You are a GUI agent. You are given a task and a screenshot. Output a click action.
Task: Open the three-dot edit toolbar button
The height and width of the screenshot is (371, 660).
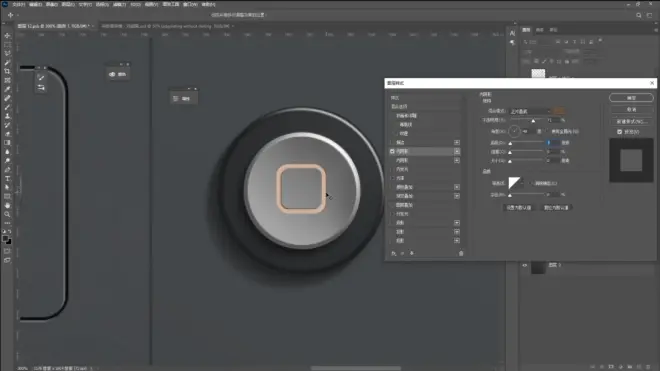click(7, 223)
